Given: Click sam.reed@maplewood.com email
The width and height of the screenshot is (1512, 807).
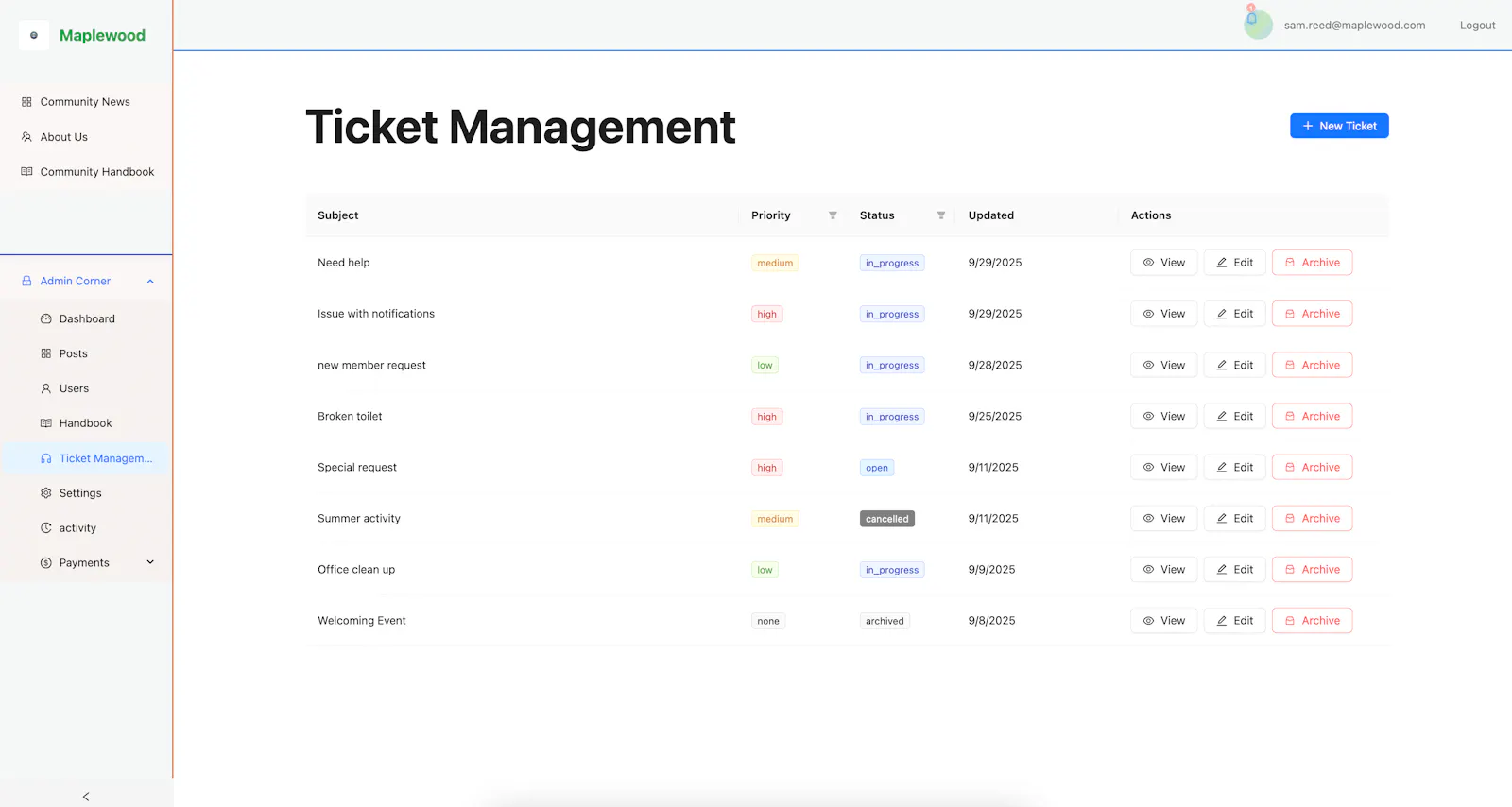Looking at the screenshot, I should (x=1354, y=26).
